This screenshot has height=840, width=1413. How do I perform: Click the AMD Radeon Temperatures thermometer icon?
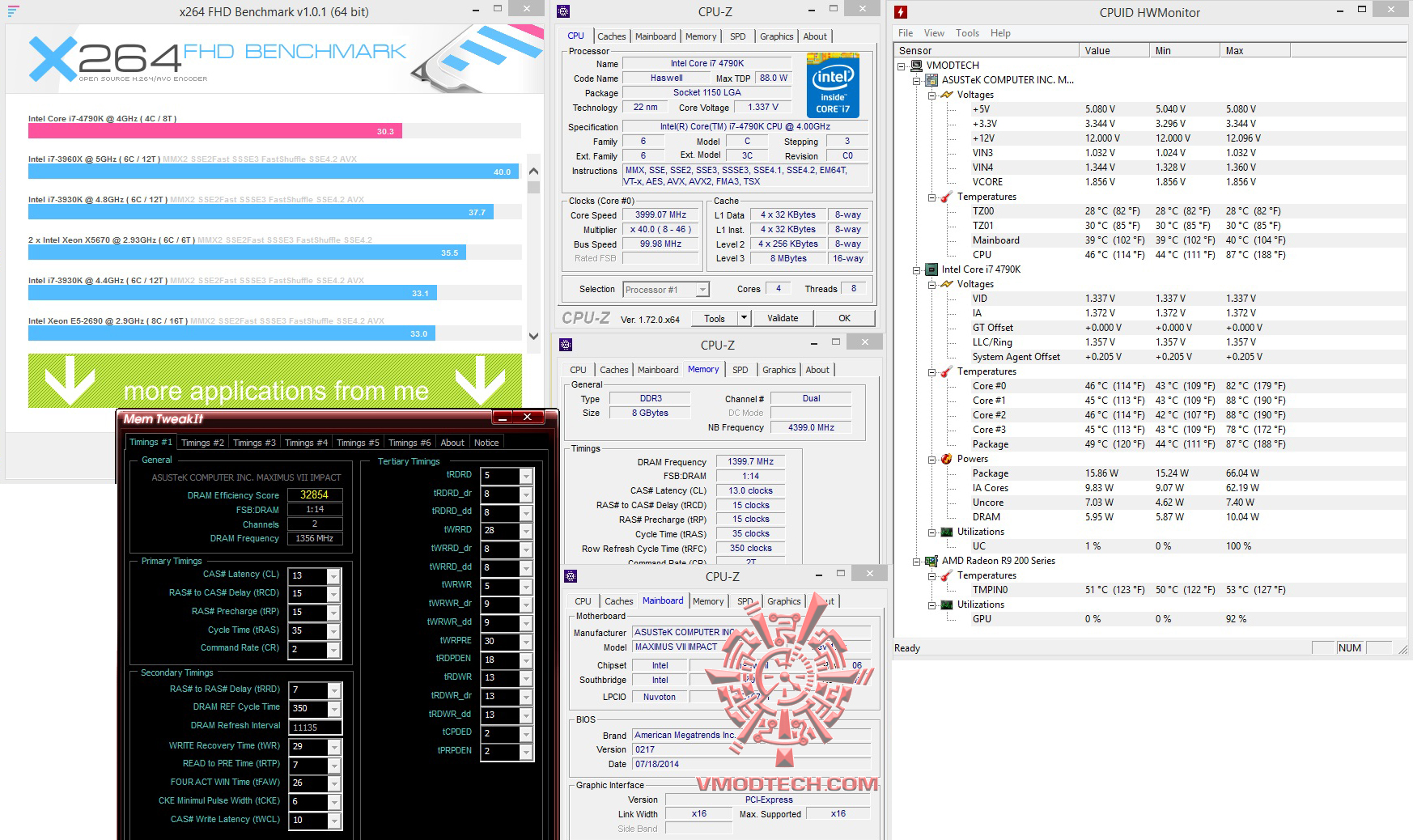pyautogui.click(x=947, y=575)
